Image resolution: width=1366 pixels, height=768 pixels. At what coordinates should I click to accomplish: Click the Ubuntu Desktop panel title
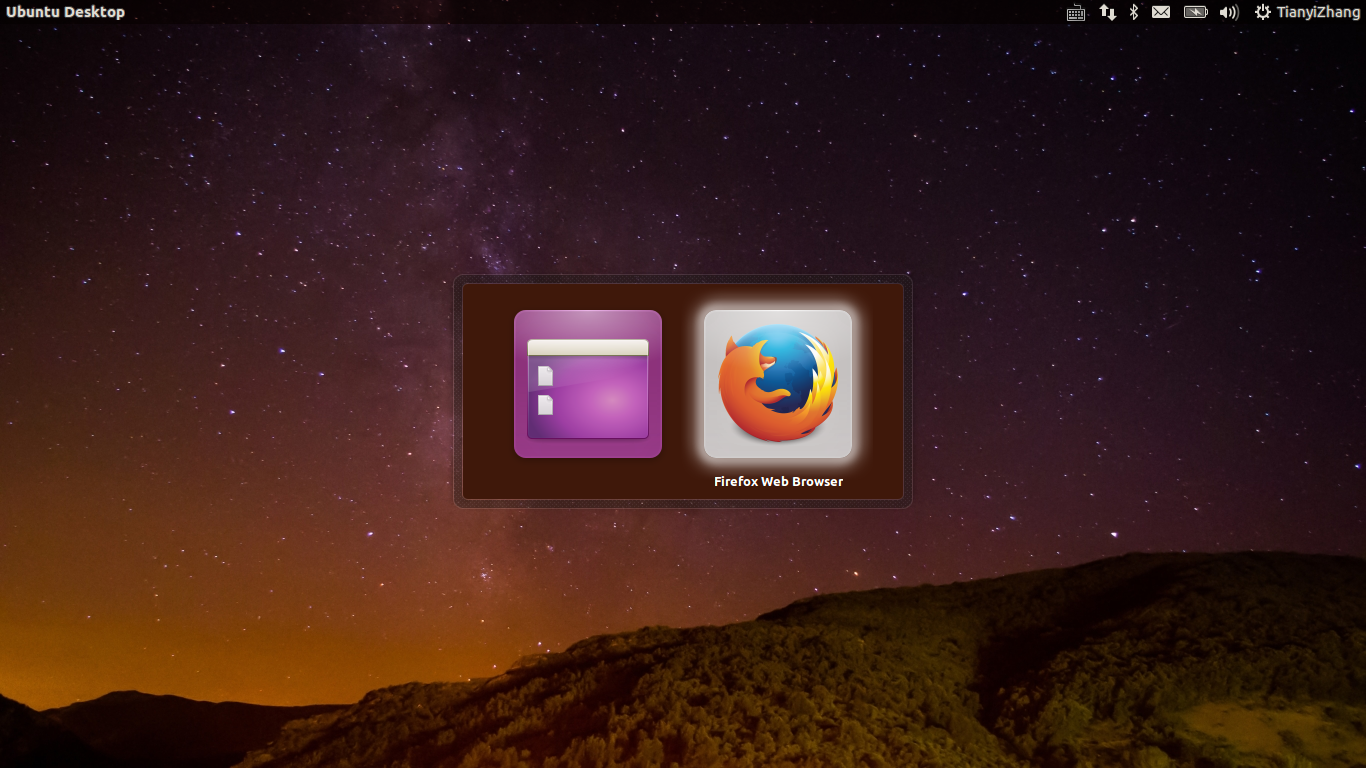66,12
